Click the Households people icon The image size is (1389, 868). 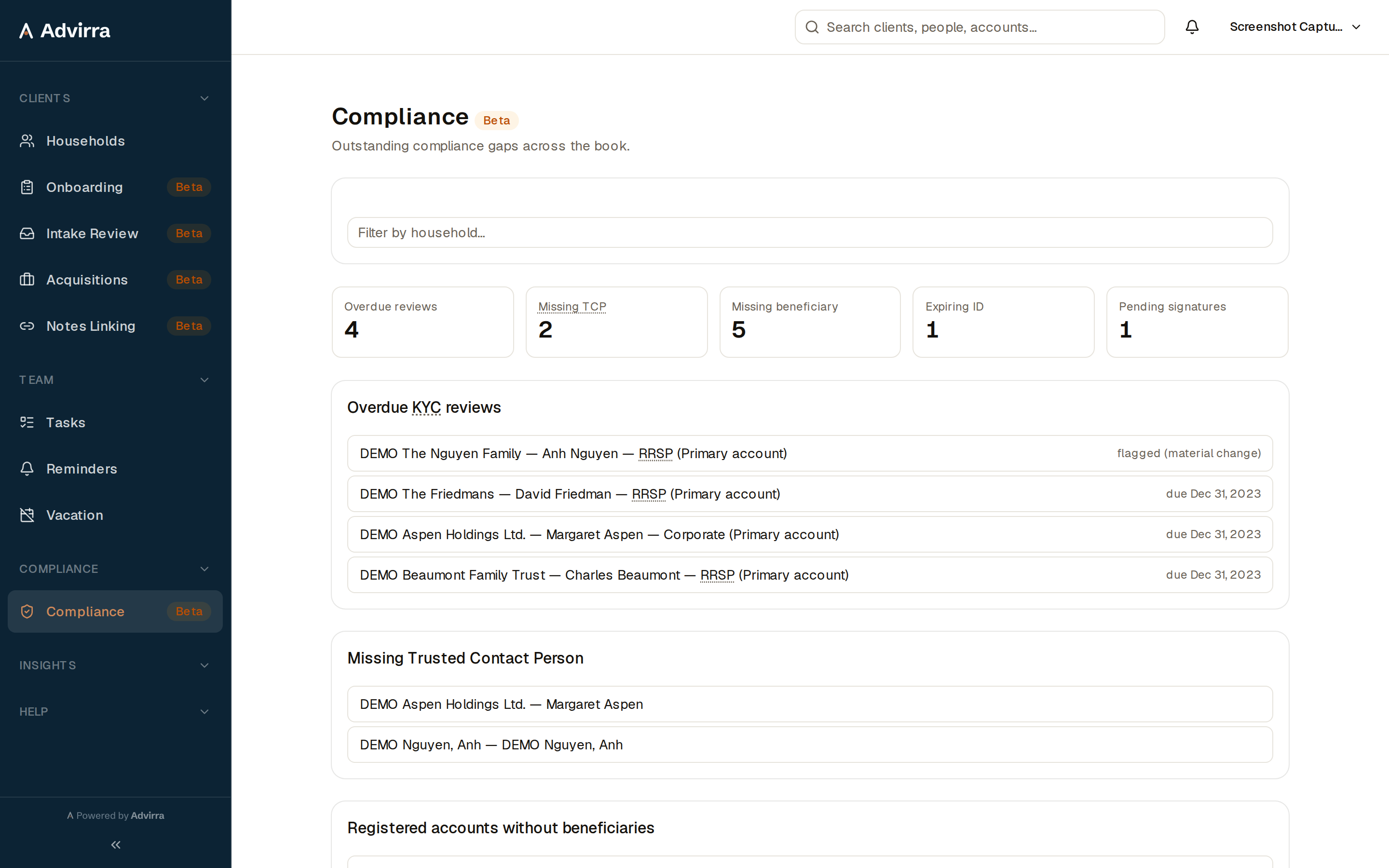point(27,141)
